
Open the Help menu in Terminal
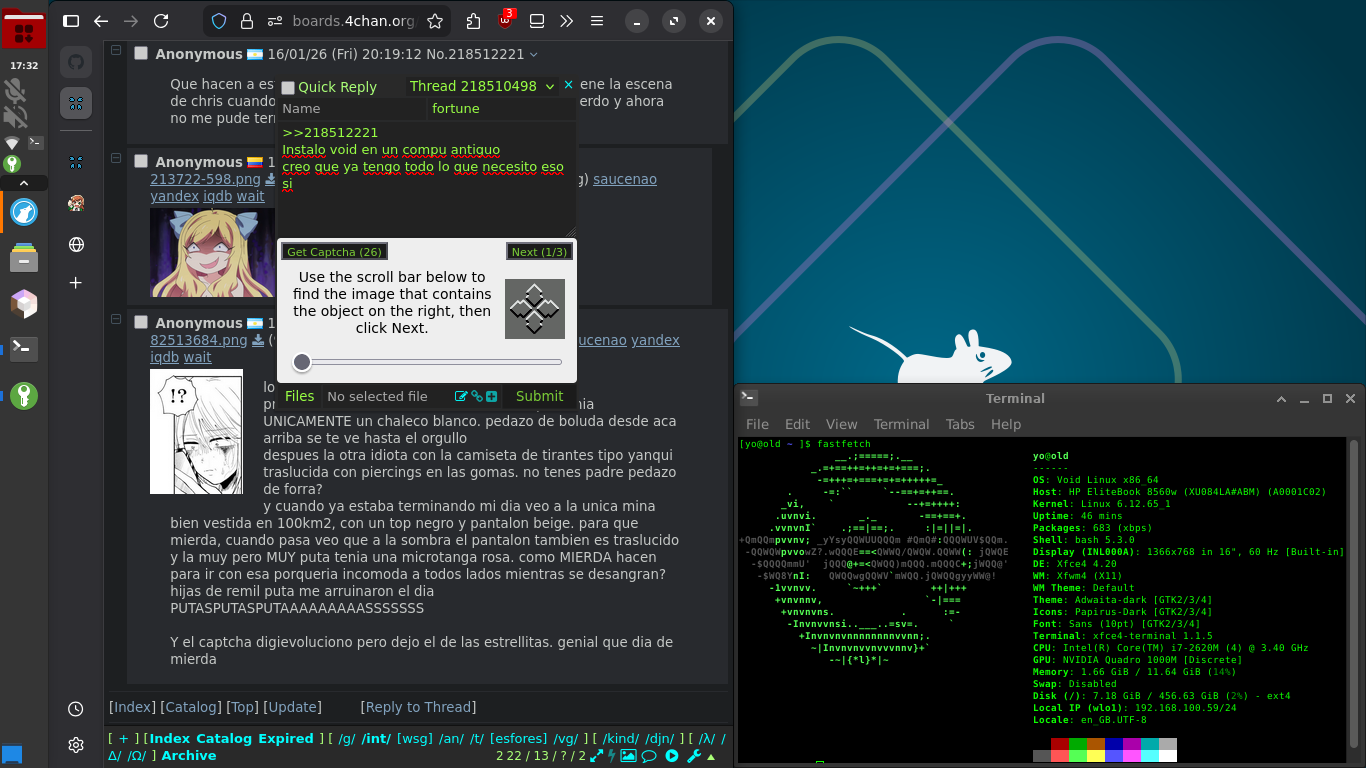coord(1005,424)
